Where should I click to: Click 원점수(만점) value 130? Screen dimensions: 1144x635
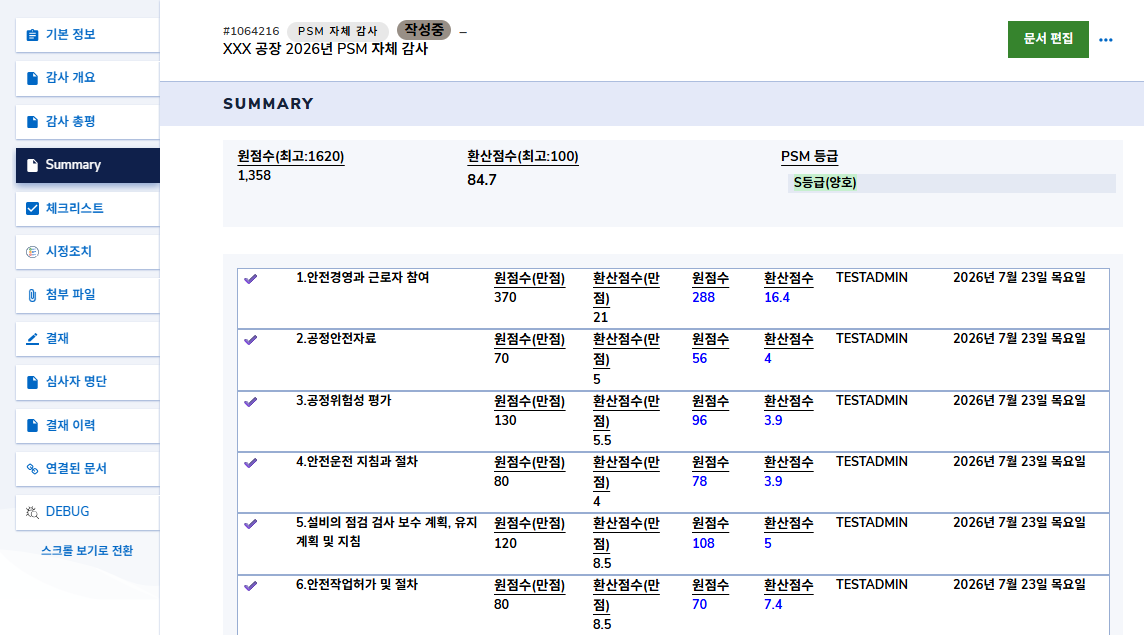point(505,421)
